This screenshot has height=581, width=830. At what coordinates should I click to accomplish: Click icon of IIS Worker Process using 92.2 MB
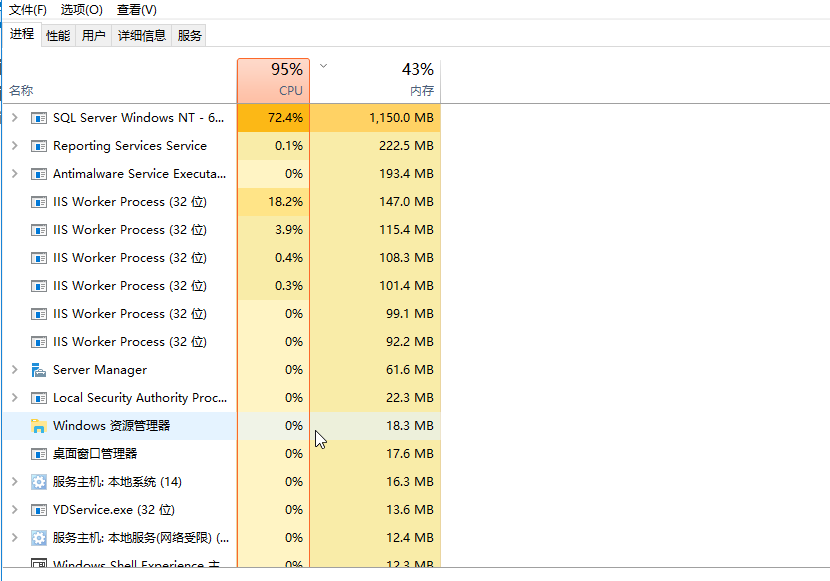coord(39,342)
